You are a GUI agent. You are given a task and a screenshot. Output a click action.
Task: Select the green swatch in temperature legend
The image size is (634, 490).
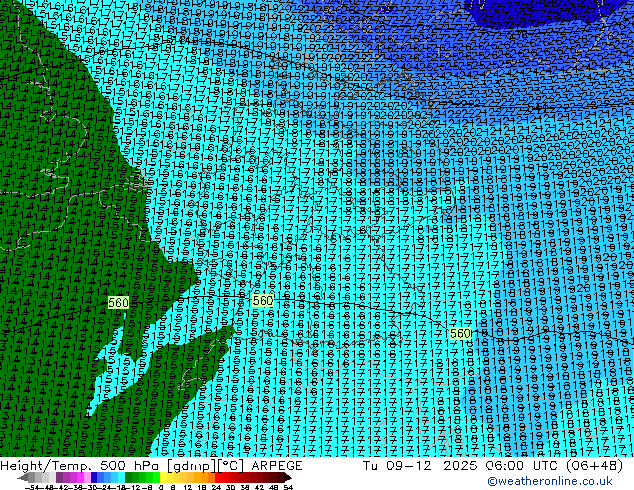point(140,478)
